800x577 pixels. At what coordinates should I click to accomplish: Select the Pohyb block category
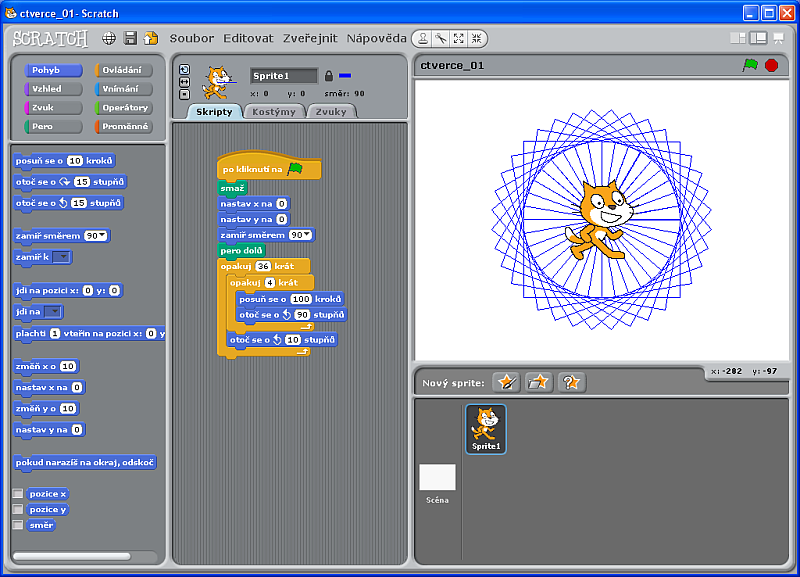[x=53, y=70]
